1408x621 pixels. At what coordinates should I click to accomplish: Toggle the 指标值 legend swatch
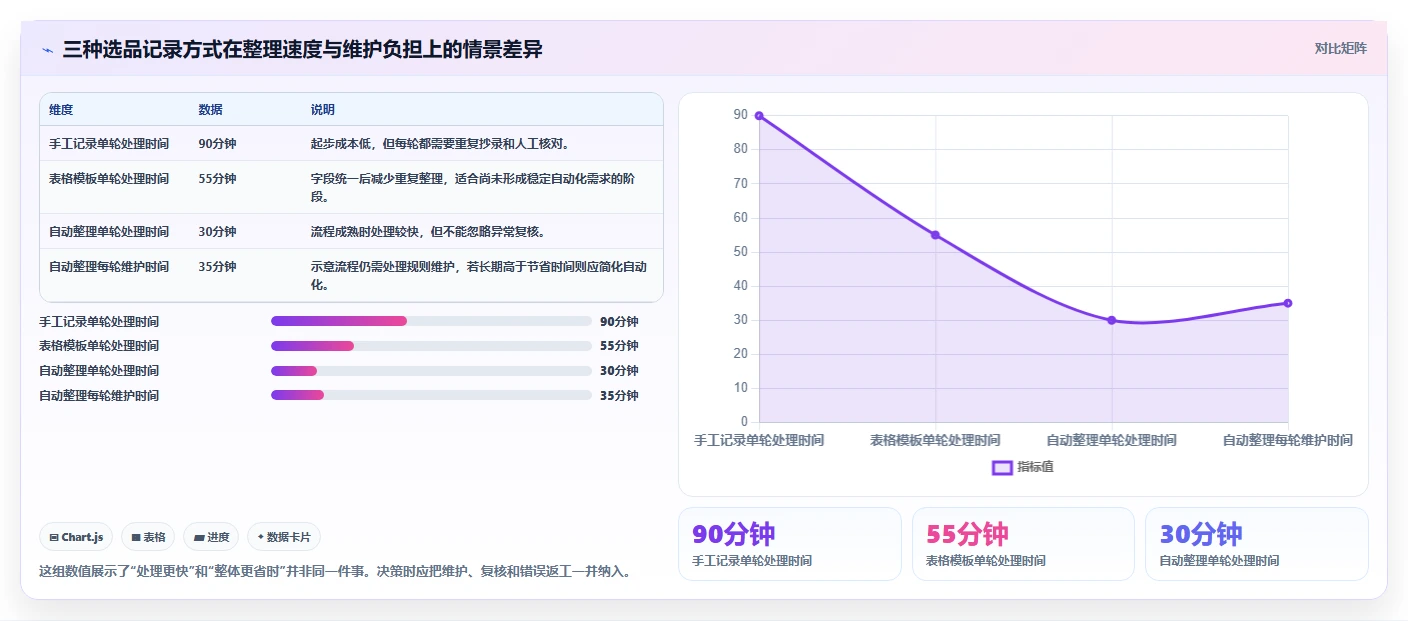[1002, 467]
